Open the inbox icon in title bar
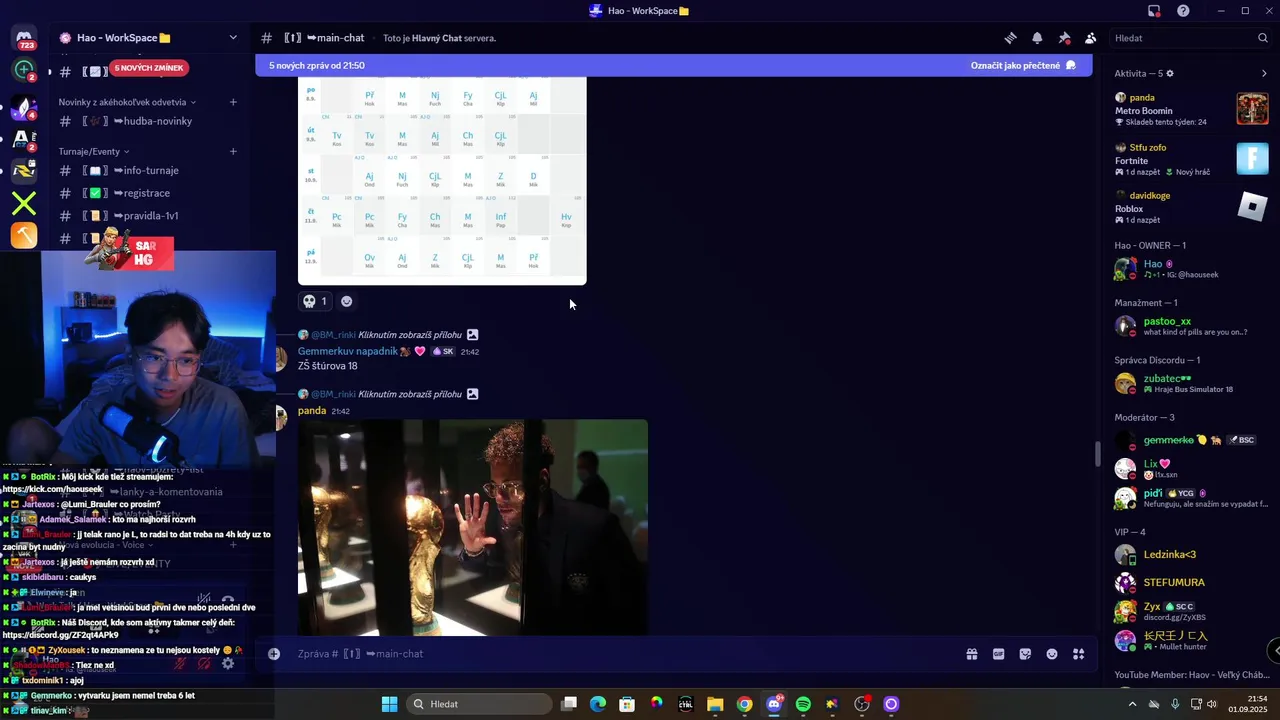Viewport: 1280px width, 720px height. pyautogui.click(x=1154, y=11)
